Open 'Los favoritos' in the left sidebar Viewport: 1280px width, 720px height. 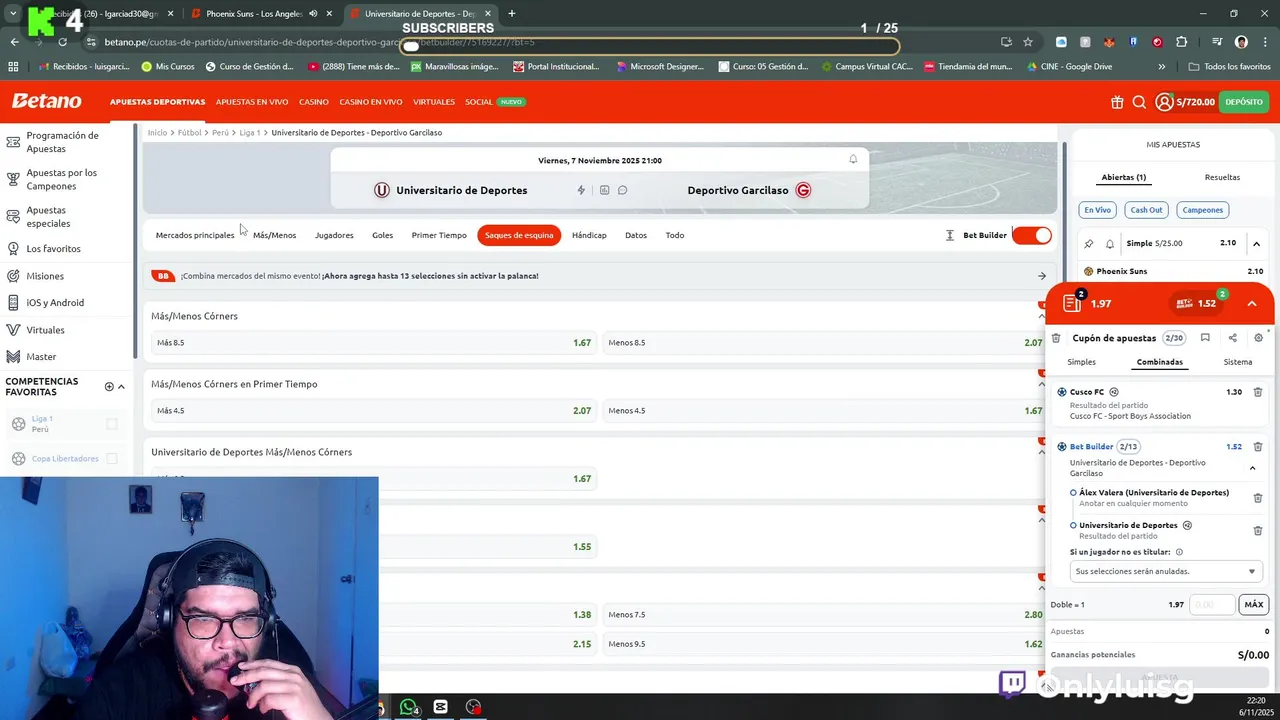53,248
